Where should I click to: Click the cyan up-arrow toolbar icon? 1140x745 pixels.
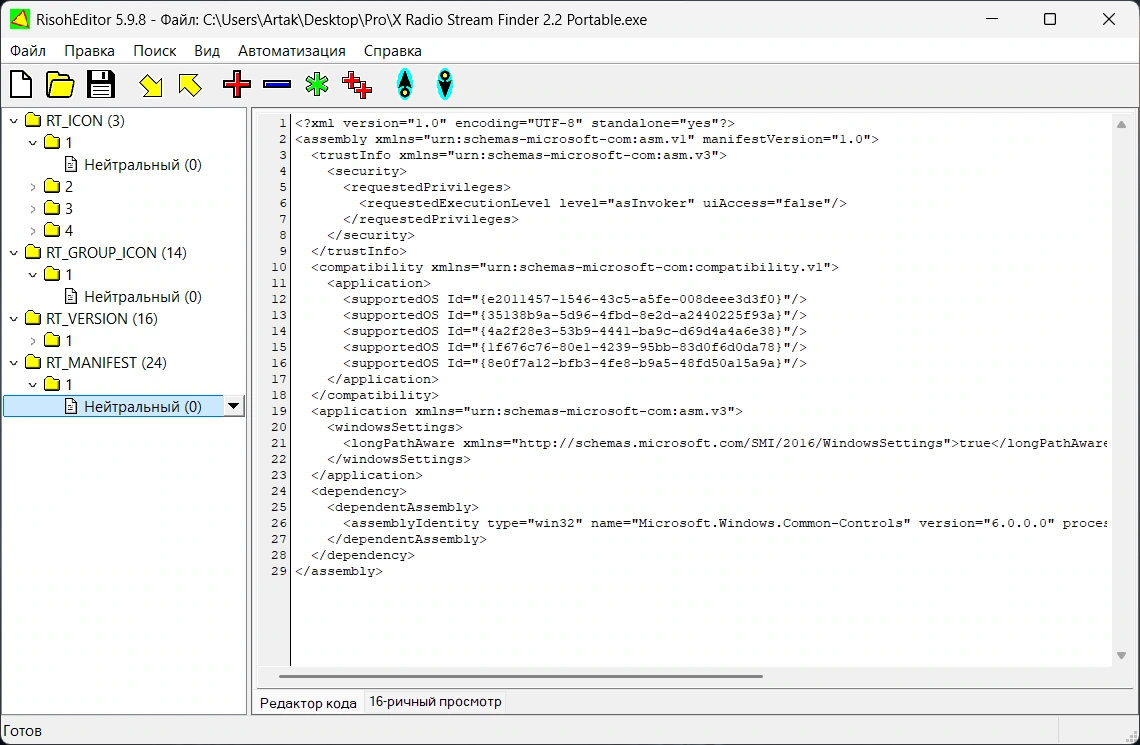click(x=405, y=84)
